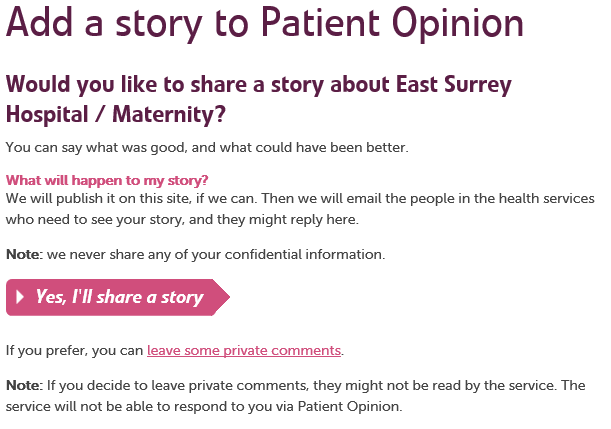Click the "who need to see your story" line
Image resolution: width=611 pixels, height=429 pixels.
point(182,220)
